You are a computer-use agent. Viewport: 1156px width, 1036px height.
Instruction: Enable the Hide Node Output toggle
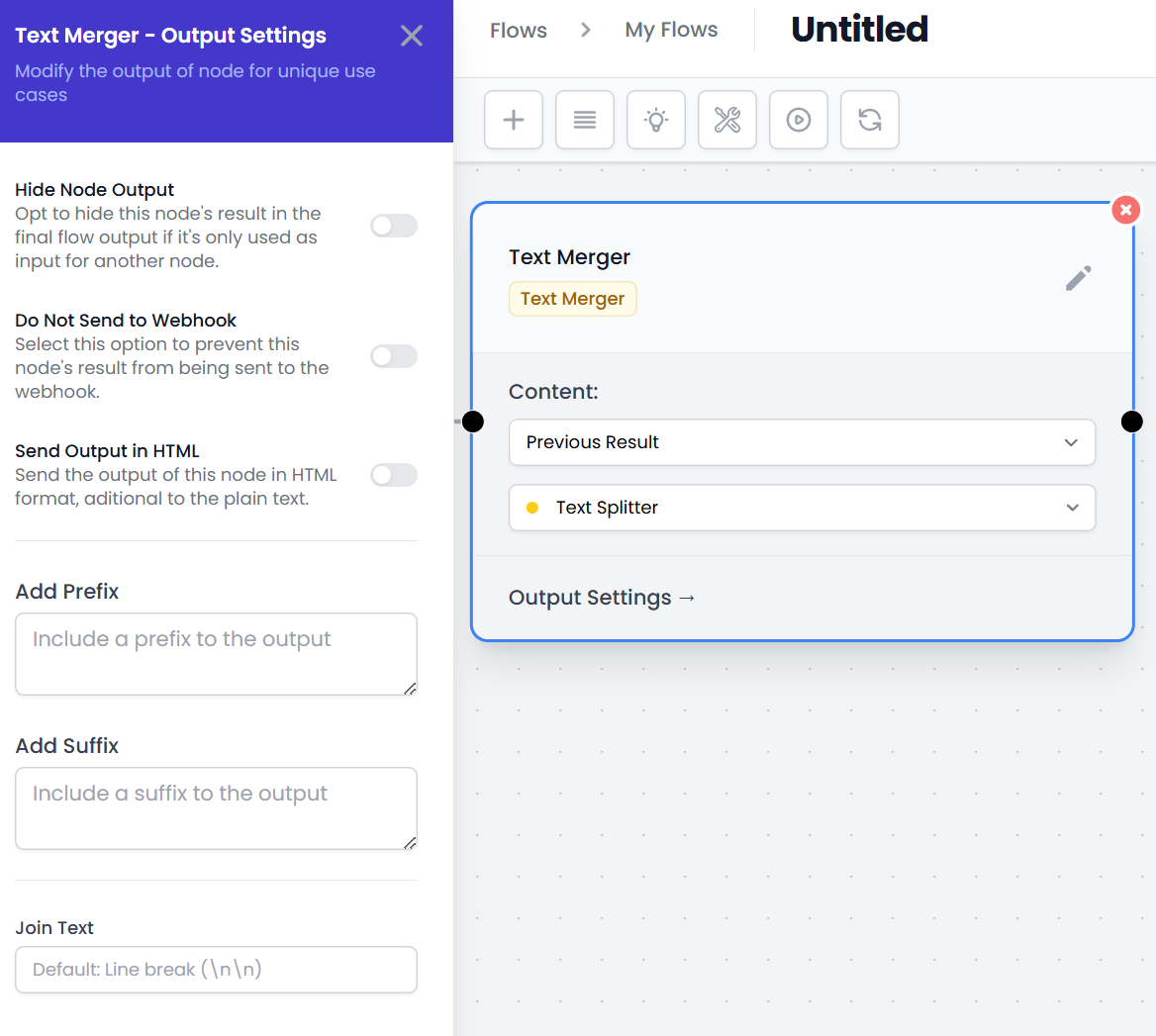(394, 226)
